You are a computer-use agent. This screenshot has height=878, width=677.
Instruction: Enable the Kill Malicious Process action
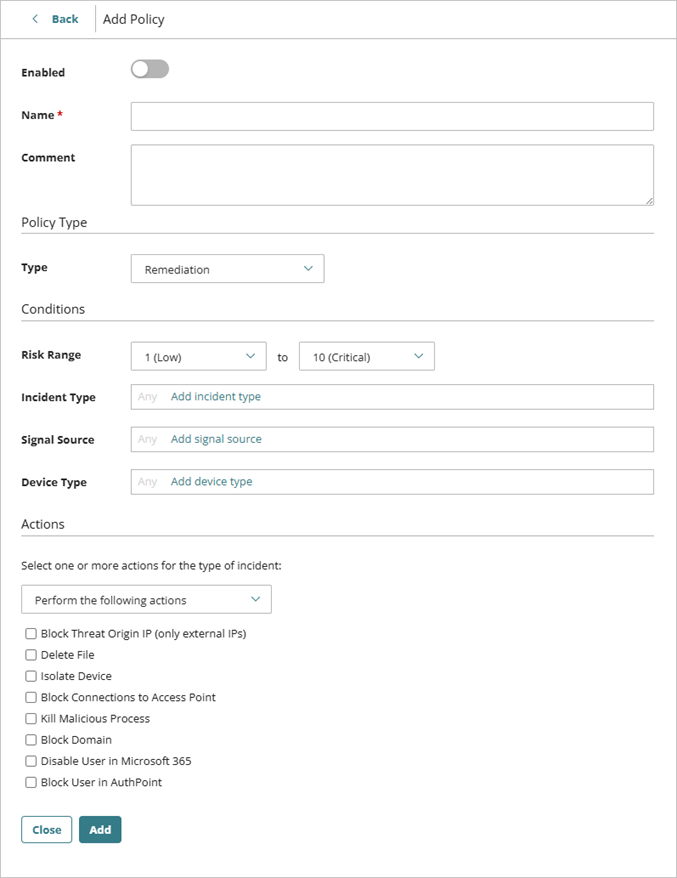tap(31, 718)
